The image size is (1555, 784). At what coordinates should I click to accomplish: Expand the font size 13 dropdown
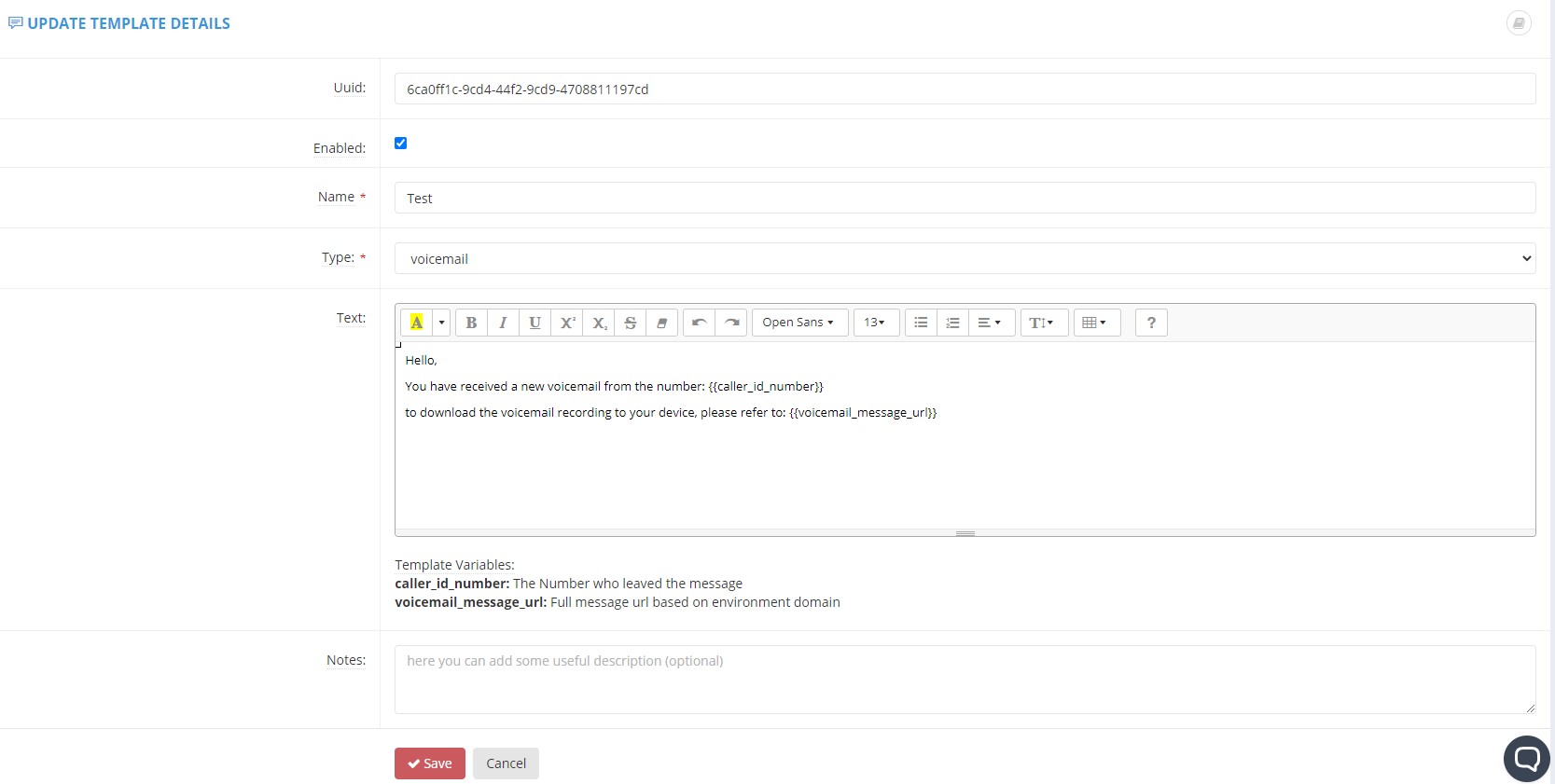point(876,323)
